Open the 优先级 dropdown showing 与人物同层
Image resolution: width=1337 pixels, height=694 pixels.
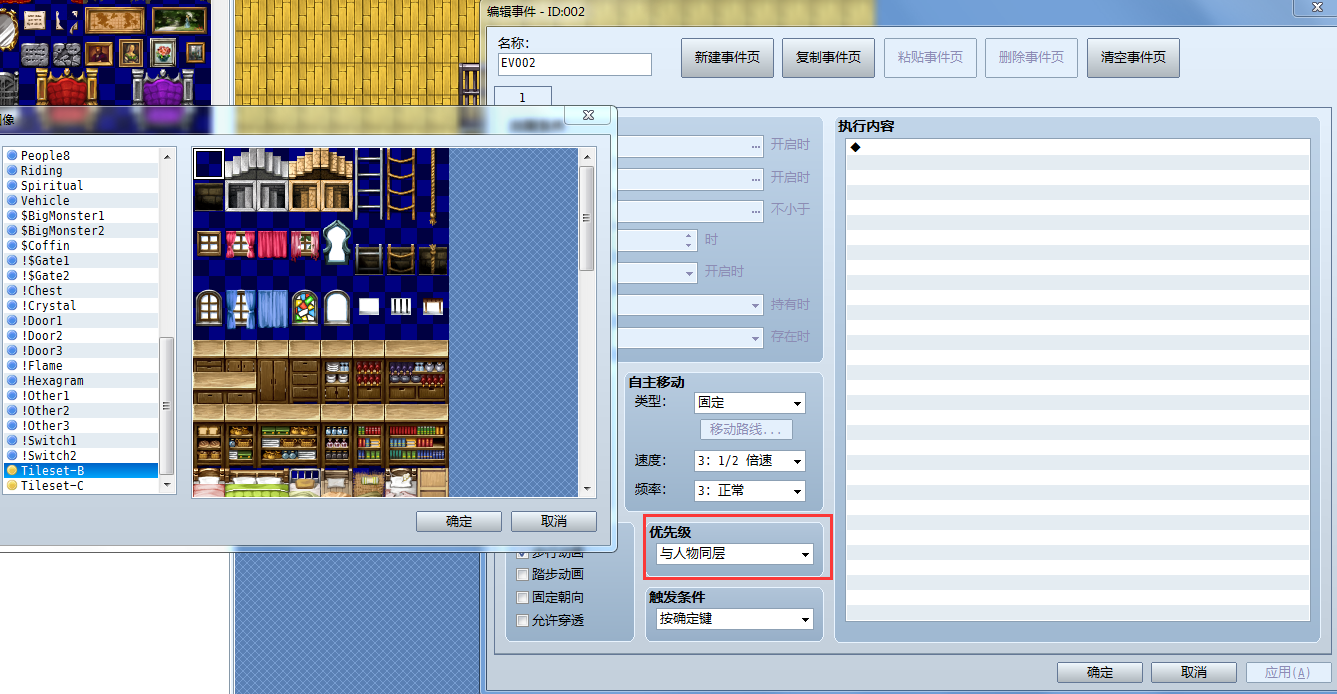pos(734,554)
